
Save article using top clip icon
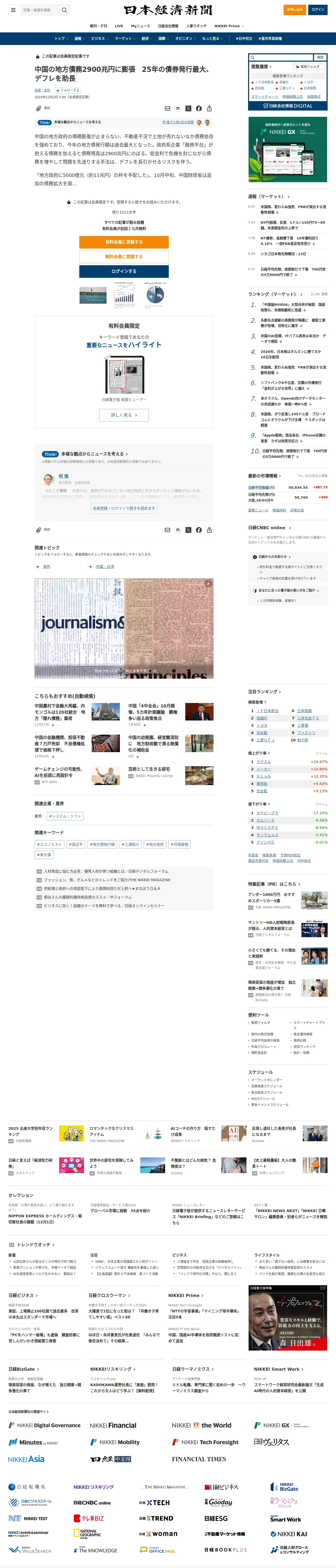click(x=38, y=108)
